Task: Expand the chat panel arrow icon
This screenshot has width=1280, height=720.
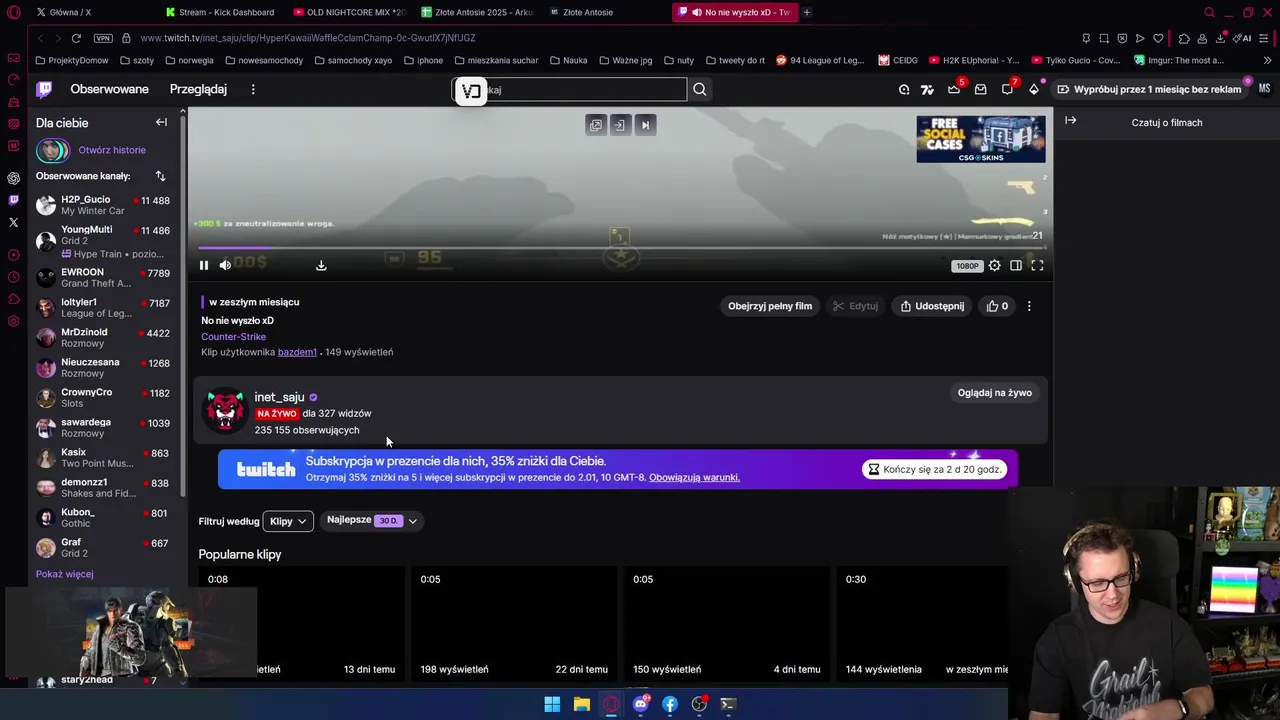Action: click(1070, 121)
